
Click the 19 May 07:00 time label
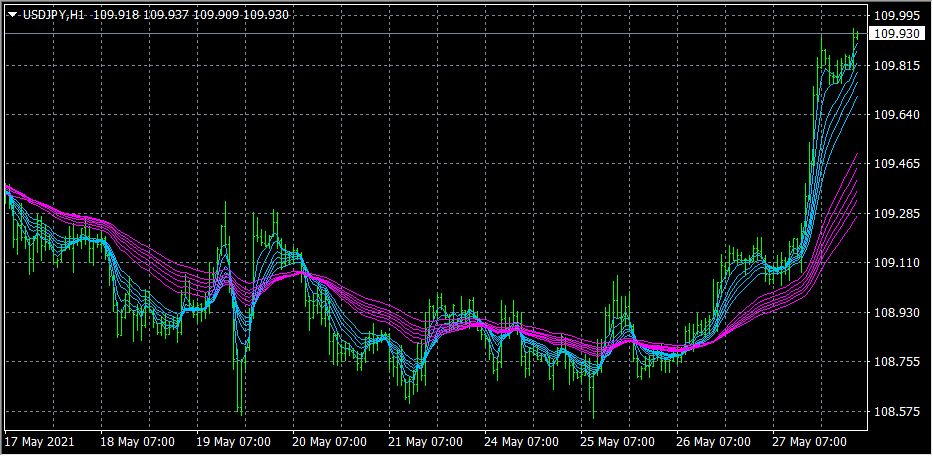click(x=234, y=442)
